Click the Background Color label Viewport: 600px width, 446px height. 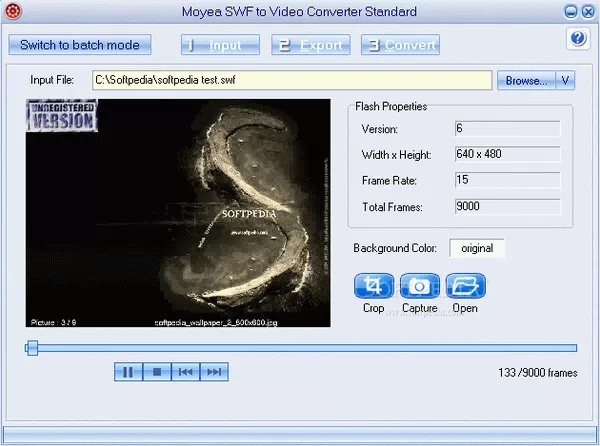(395, 248)
